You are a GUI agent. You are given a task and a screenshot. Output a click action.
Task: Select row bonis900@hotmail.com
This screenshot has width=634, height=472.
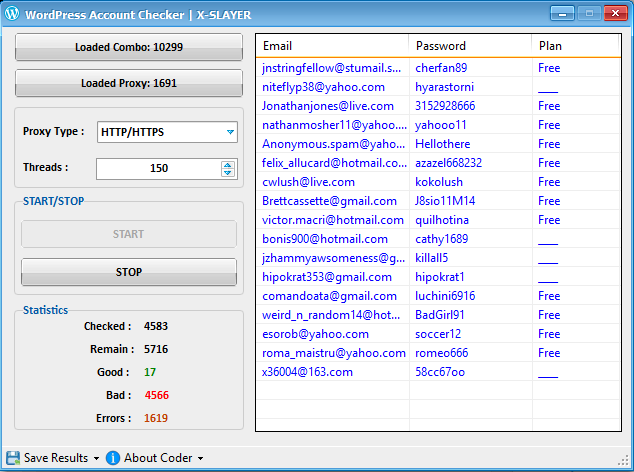tap(438, 239)
